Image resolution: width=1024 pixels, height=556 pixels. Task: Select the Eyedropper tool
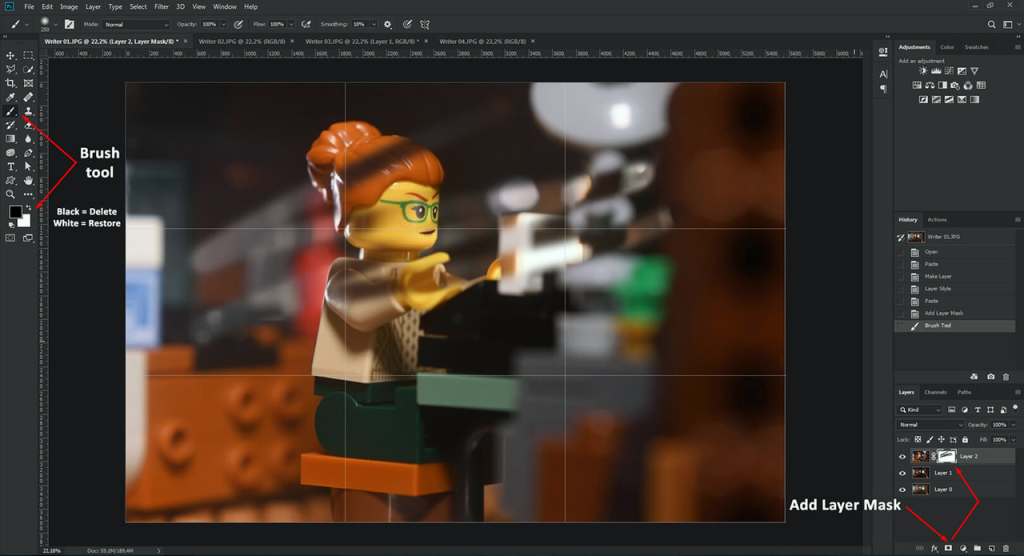[x=10, y=97]
